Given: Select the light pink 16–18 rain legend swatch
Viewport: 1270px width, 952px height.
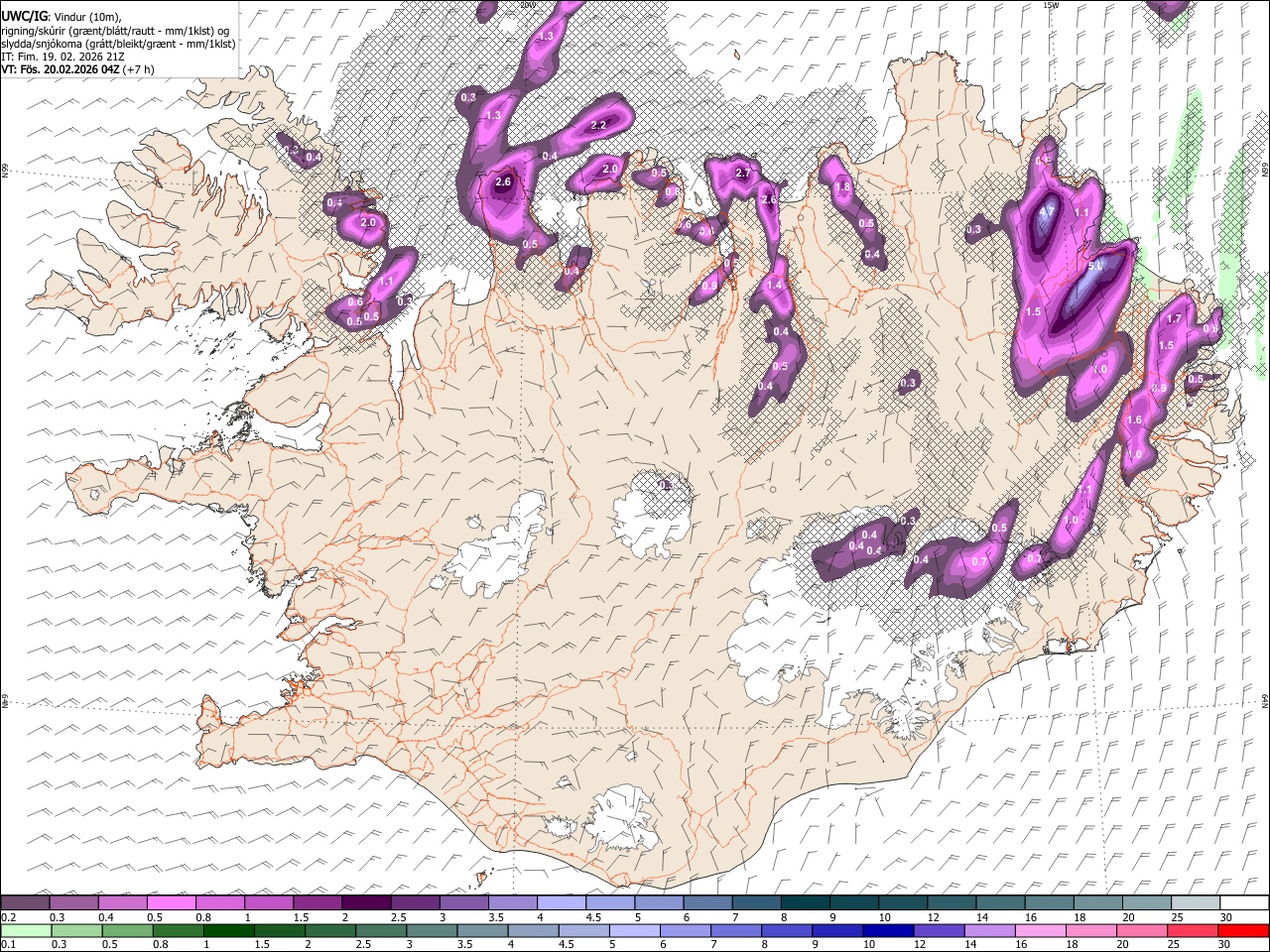Looking at the screenshot, I should (1041, 930).
